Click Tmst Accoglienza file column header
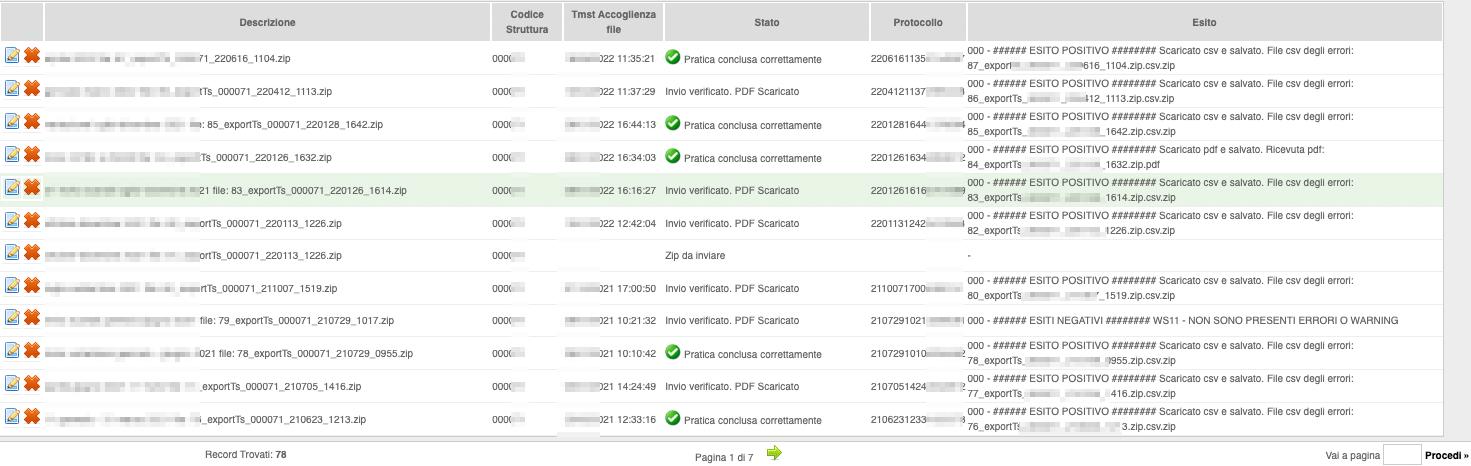This screenshot has width=1471, height=466. (612, 22)
